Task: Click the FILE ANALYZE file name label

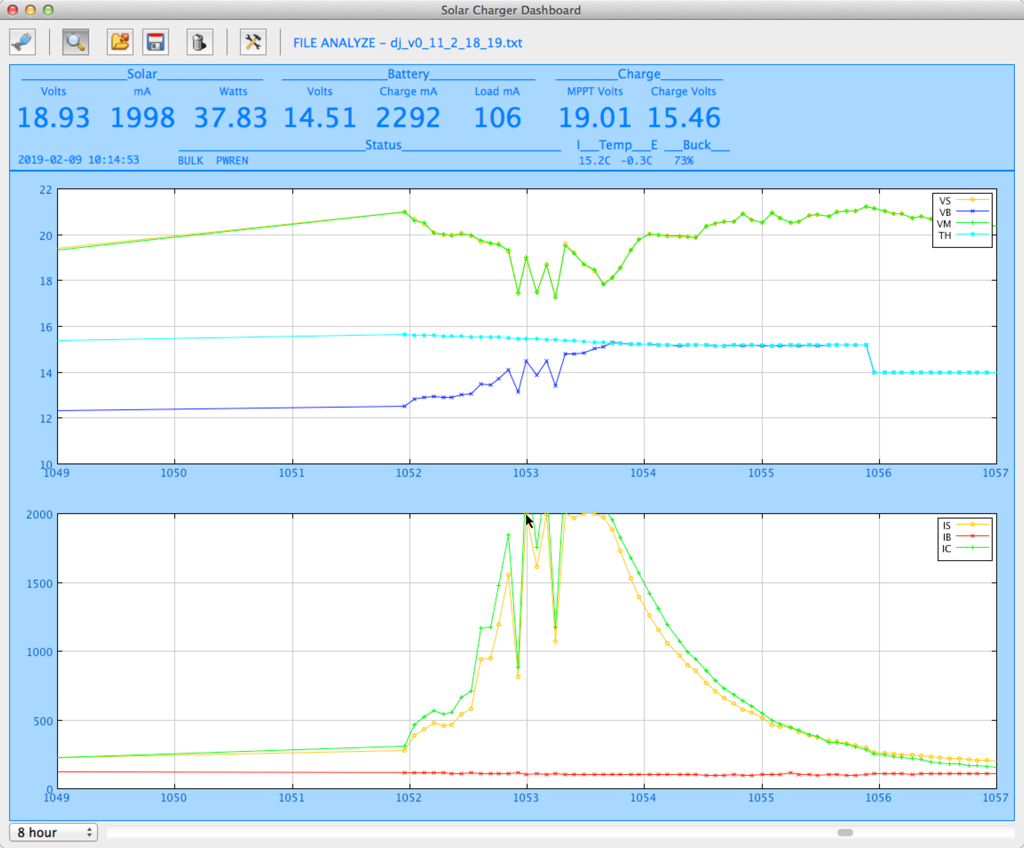Action: pos(408,43)
